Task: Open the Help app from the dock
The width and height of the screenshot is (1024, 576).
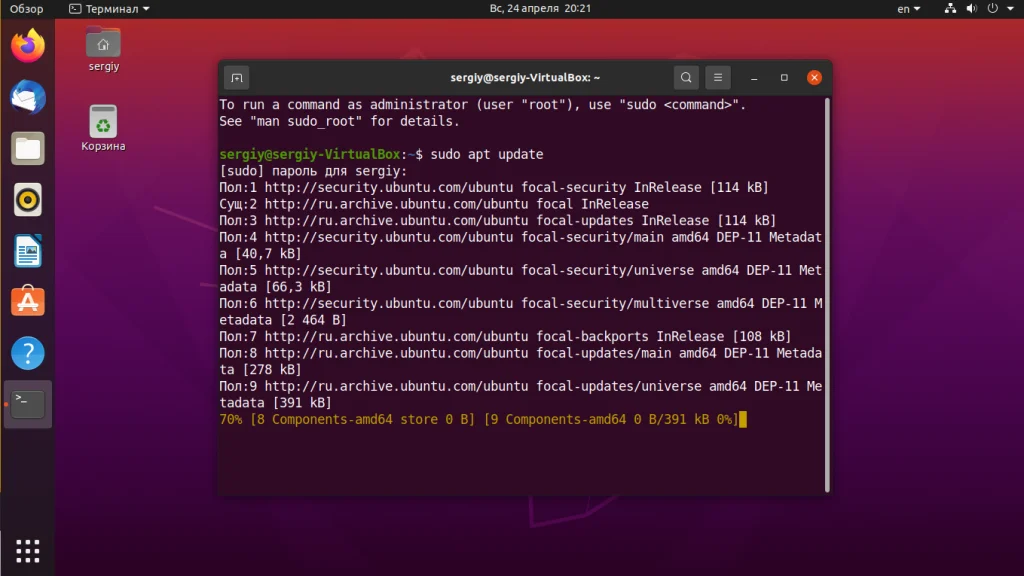Action: pos(27,352)
